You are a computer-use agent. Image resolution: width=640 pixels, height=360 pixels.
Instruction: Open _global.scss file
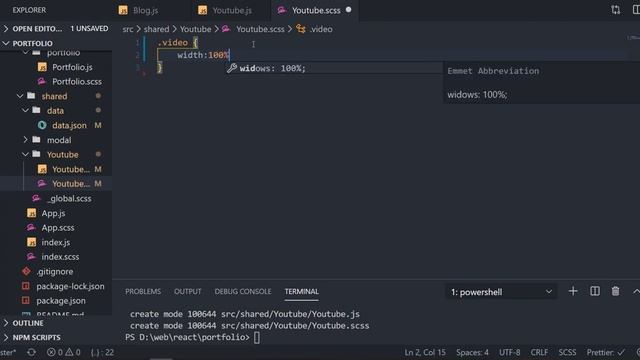point(69,198)
